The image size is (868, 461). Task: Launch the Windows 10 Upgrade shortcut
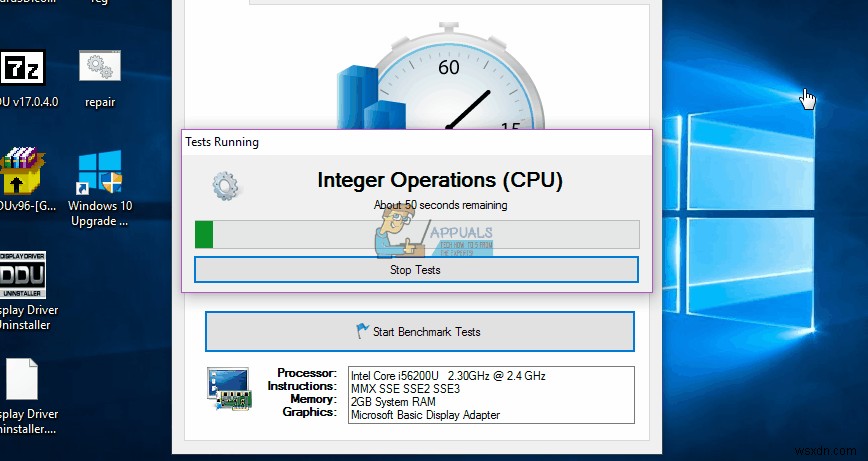point(100,171)
